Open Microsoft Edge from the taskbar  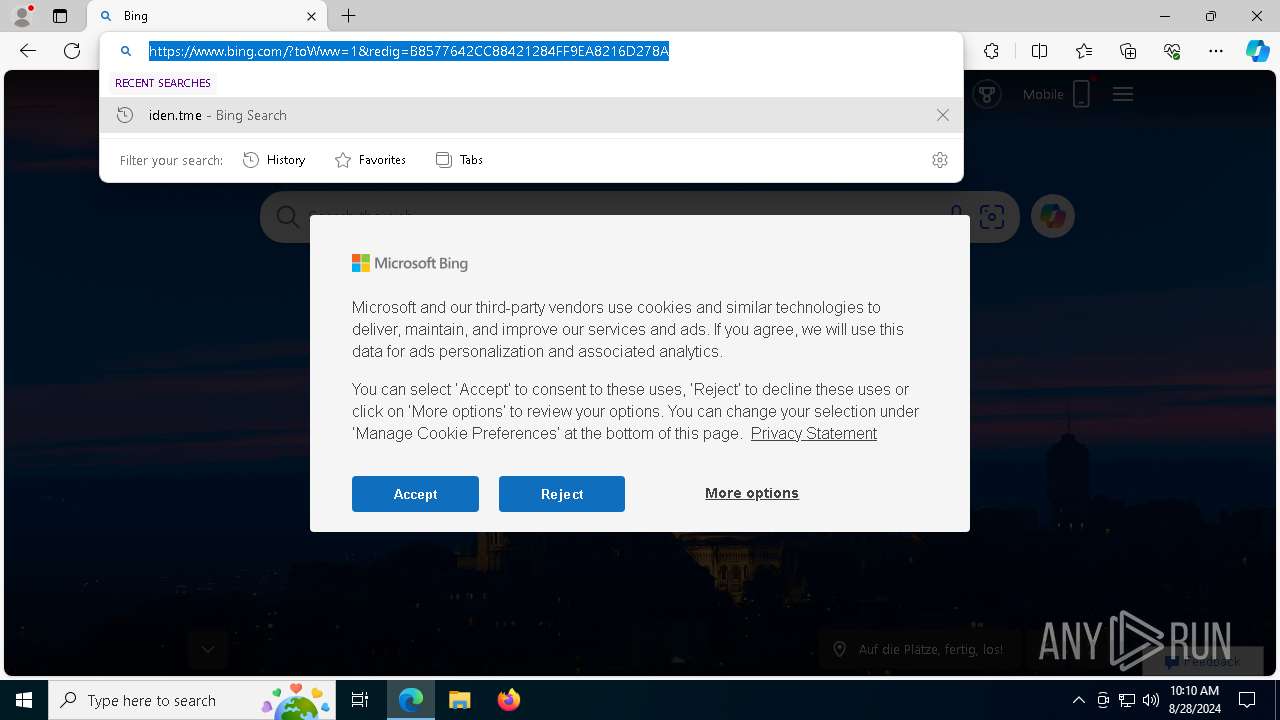click(411, 700)
